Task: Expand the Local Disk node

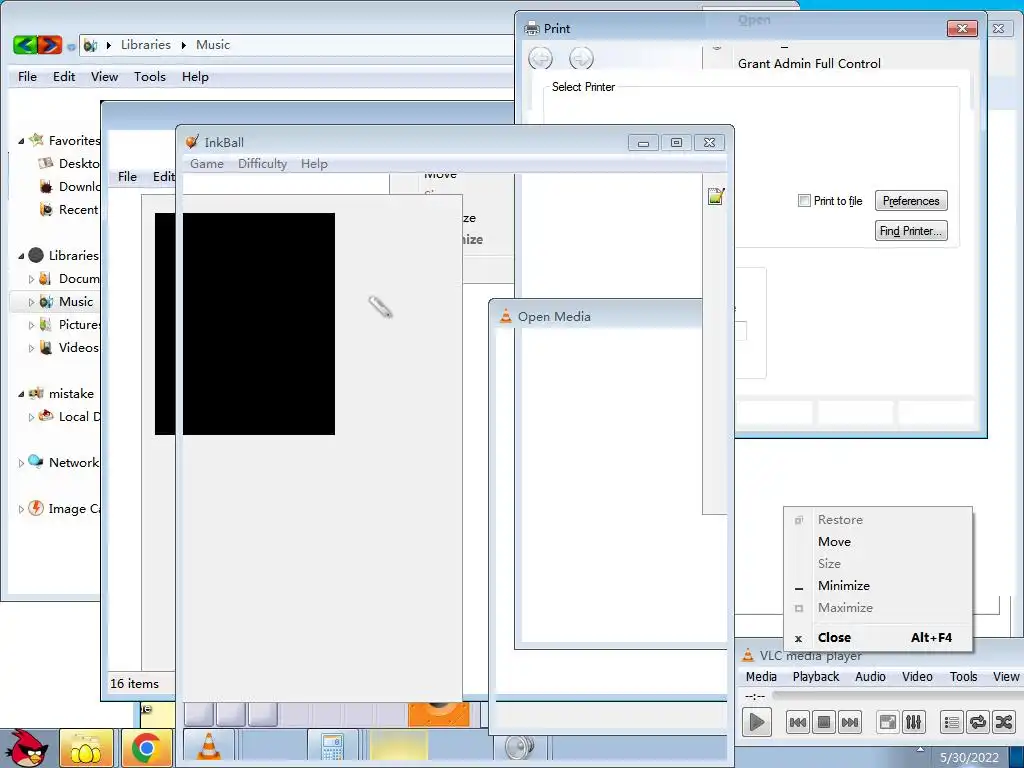Action: tap(31, 417)
